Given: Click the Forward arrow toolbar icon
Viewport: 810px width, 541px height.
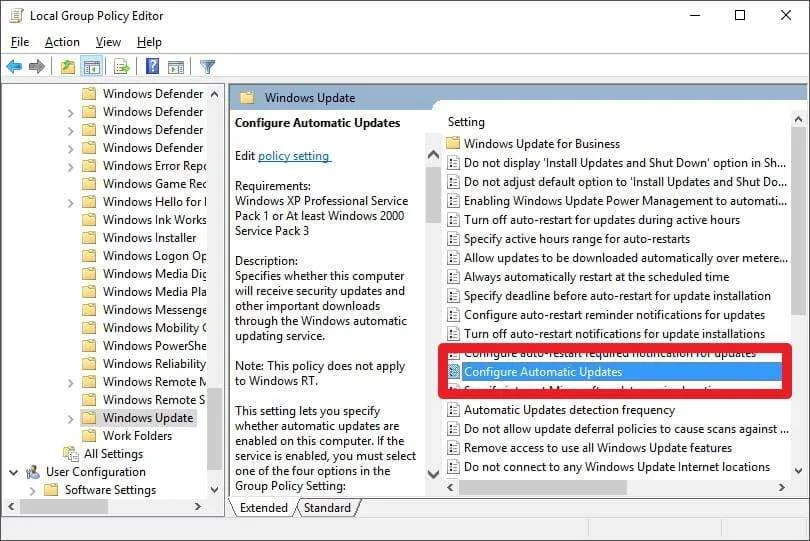Looking at the screenshot, I should point(37,66).
